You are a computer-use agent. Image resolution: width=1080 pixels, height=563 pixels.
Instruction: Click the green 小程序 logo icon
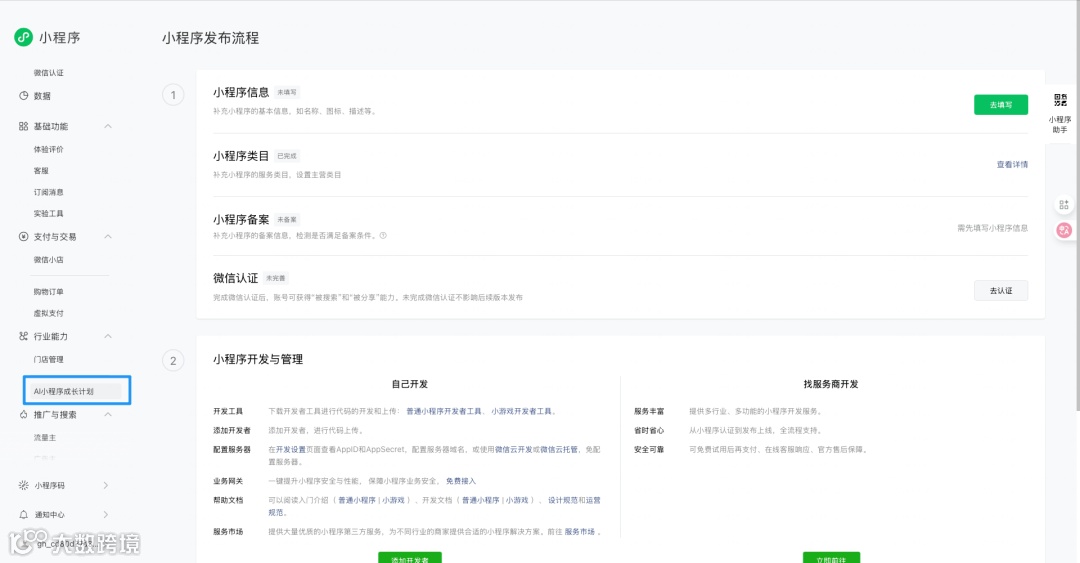point(23,37)
